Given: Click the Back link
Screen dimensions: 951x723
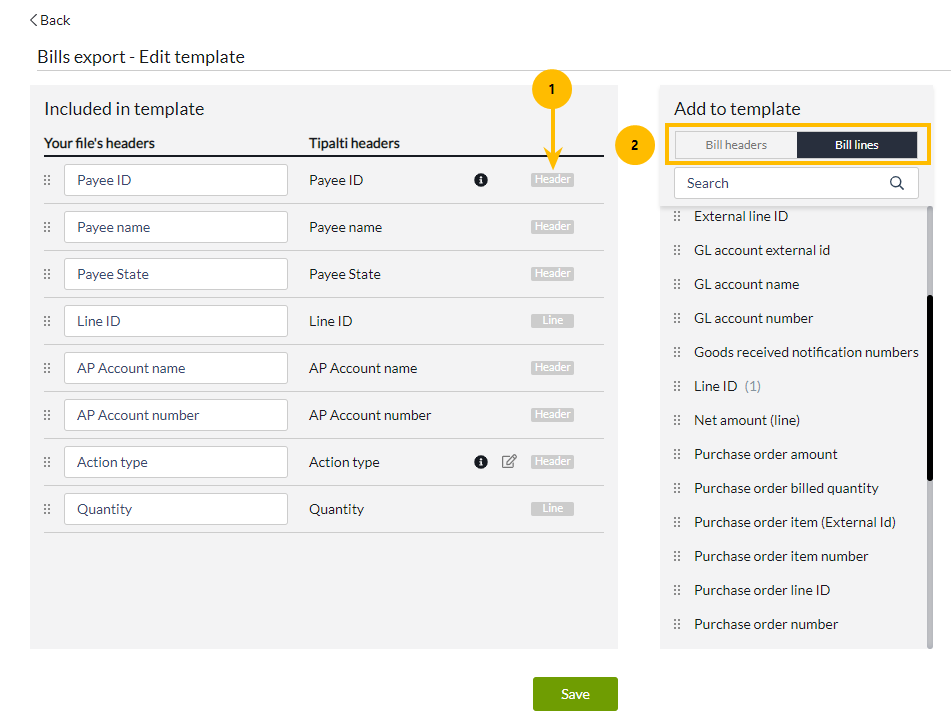Looking at the screenshot, I should [x=49, y=19].
